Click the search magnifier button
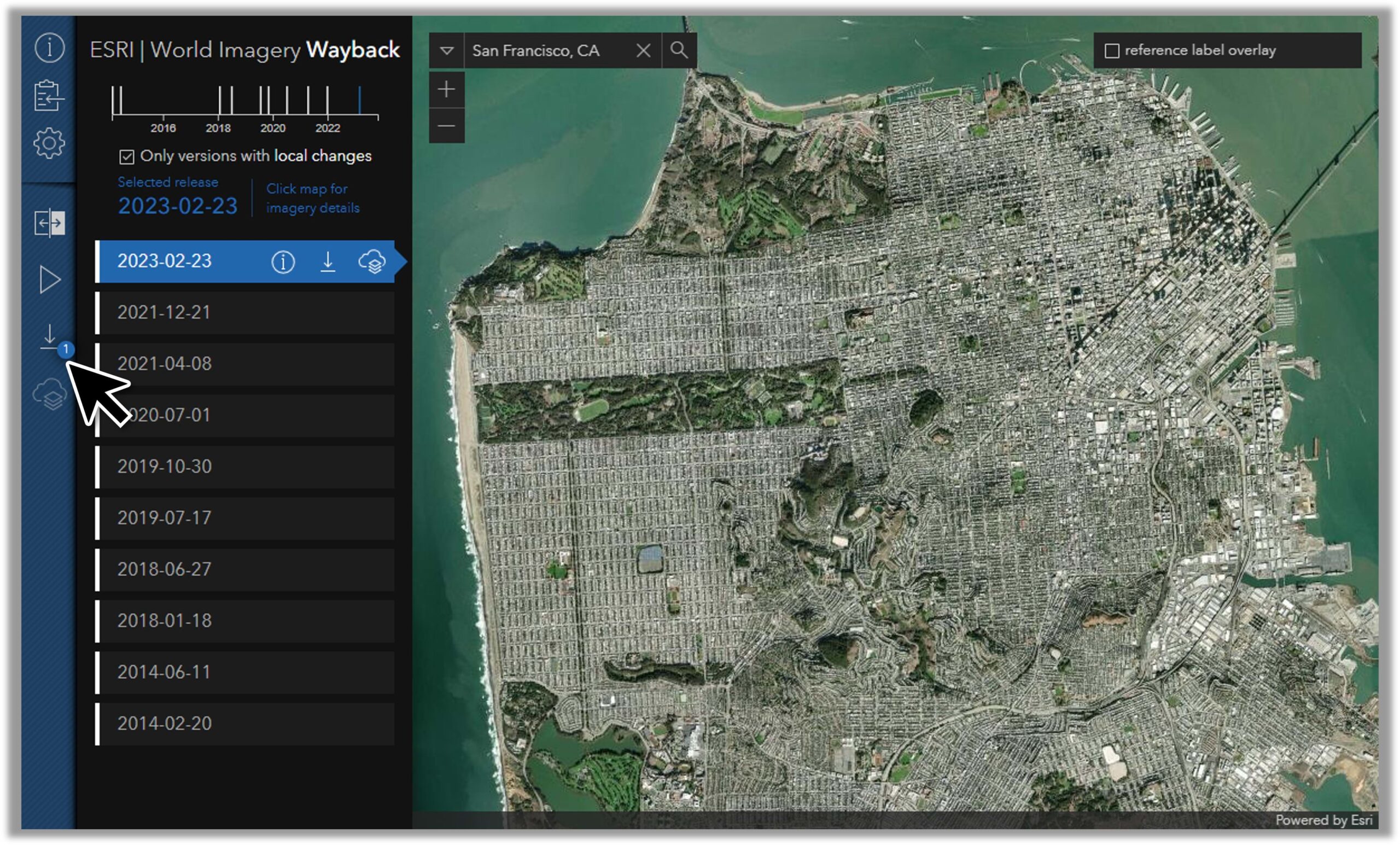The height and width of the screenshot is (845, 1400). point(679,50)
